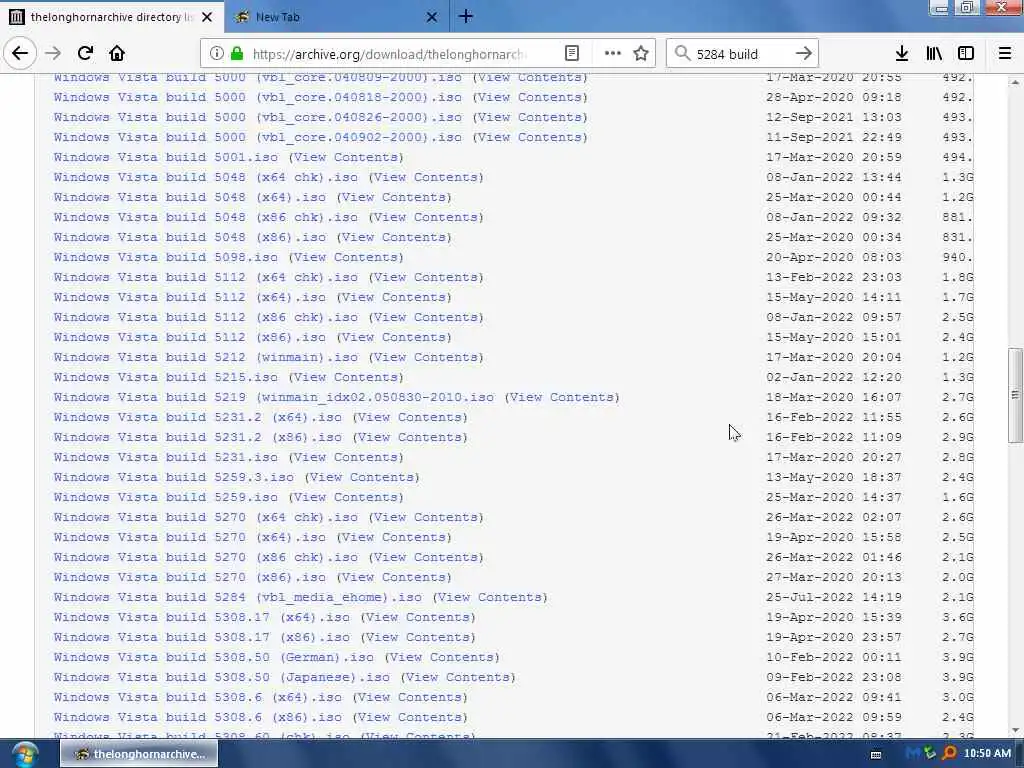Click the keyboard icon in system tray
The height and width of the screenshot is (768, 1024).
click(x=876, y=754)
